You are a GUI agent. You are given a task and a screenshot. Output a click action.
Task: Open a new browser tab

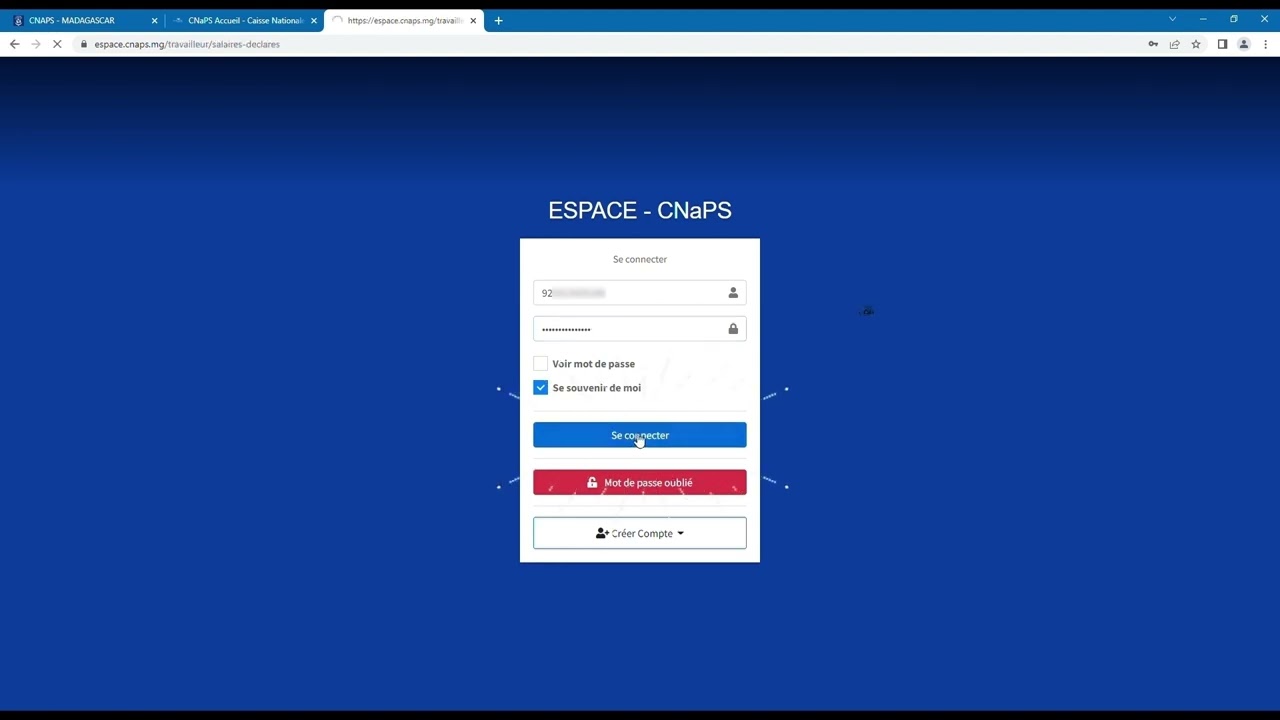[x=498, y=20]
